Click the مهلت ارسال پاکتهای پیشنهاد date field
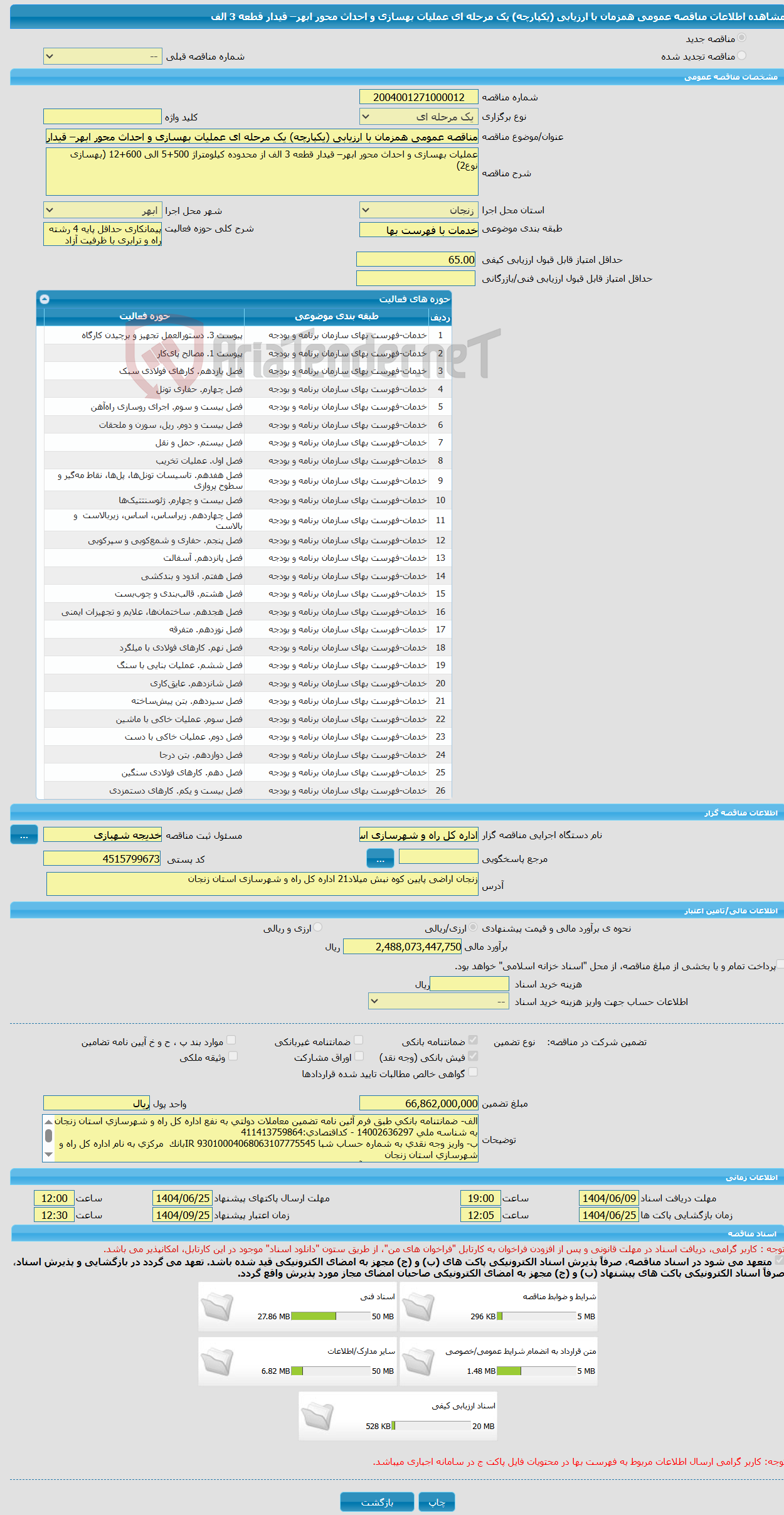This screenshot has height=1515, width=784. coord(183,1198)
